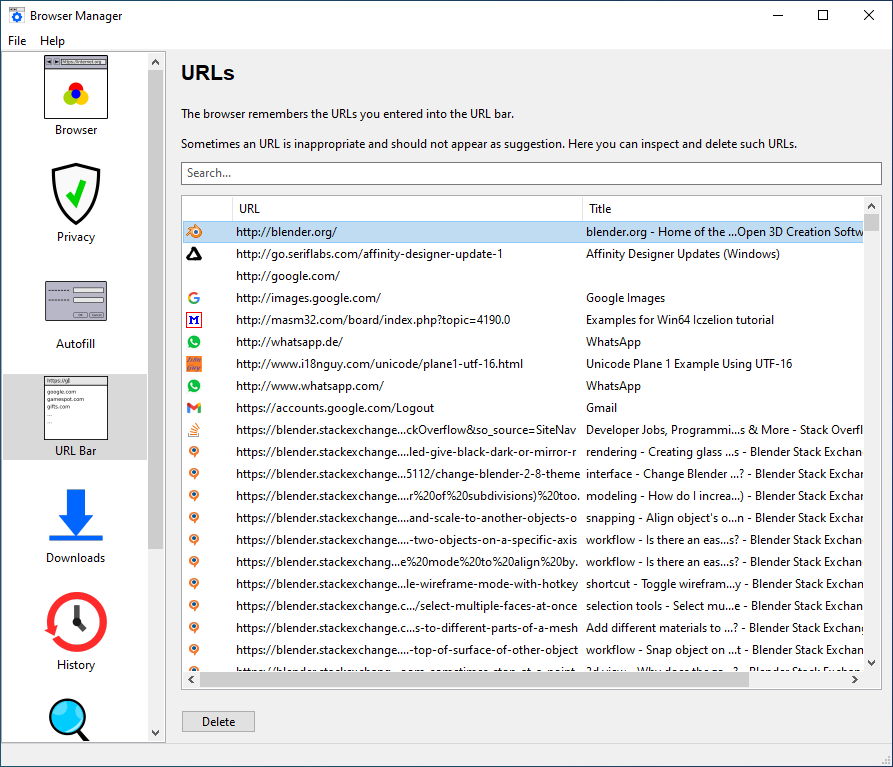The image size is (893, 767).
Task: Click the favicon for the Snap object row
Action: 194,650
